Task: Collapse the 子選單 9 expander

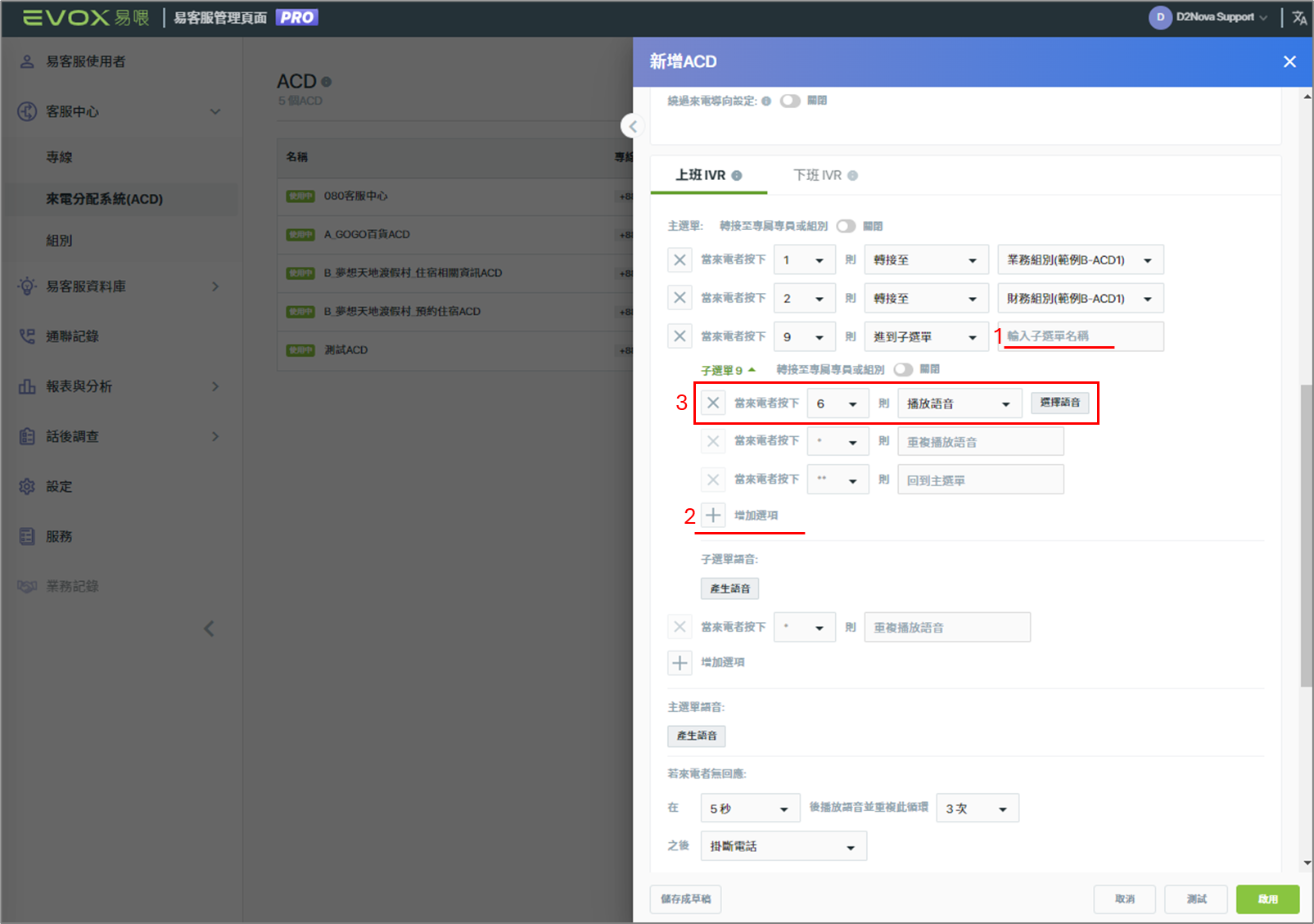Action: (x=729, y=370)
